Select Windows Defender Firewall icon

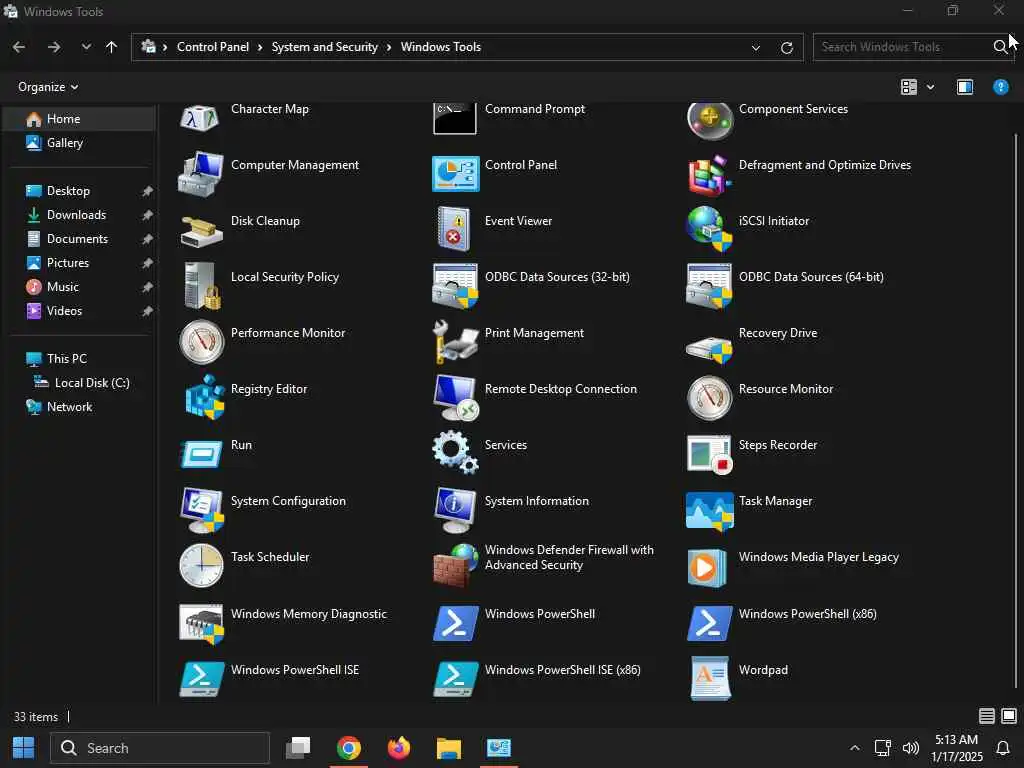[455, 566]
